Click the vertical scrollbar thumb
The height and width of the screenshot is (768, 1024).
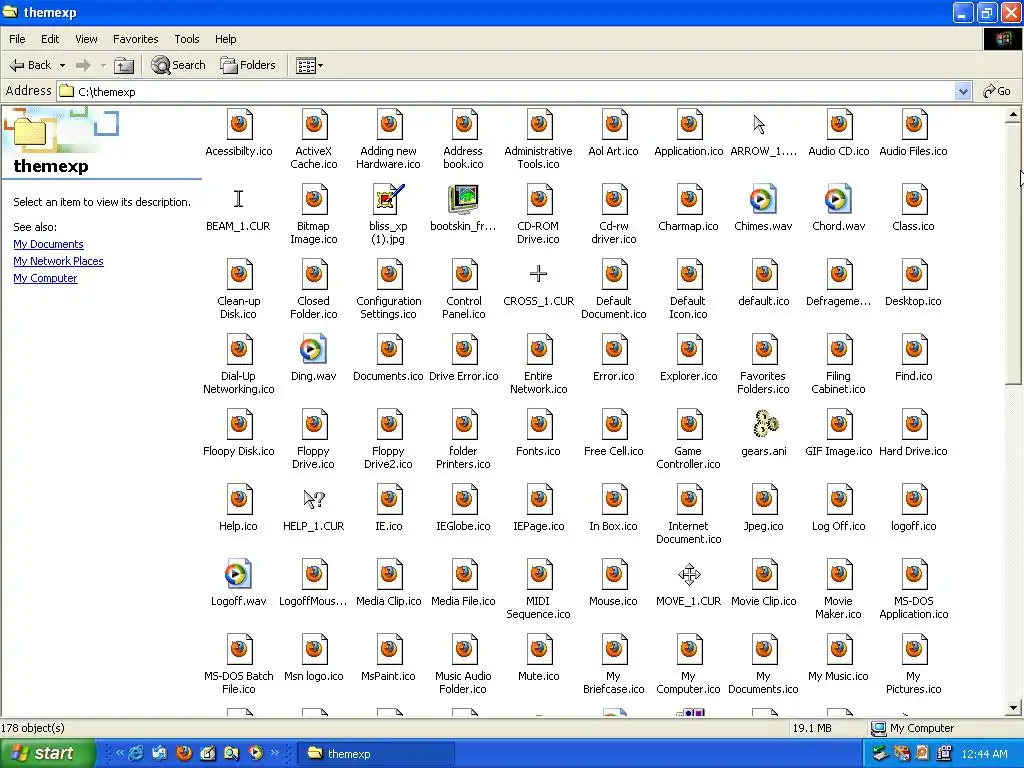click(1013, 255)
